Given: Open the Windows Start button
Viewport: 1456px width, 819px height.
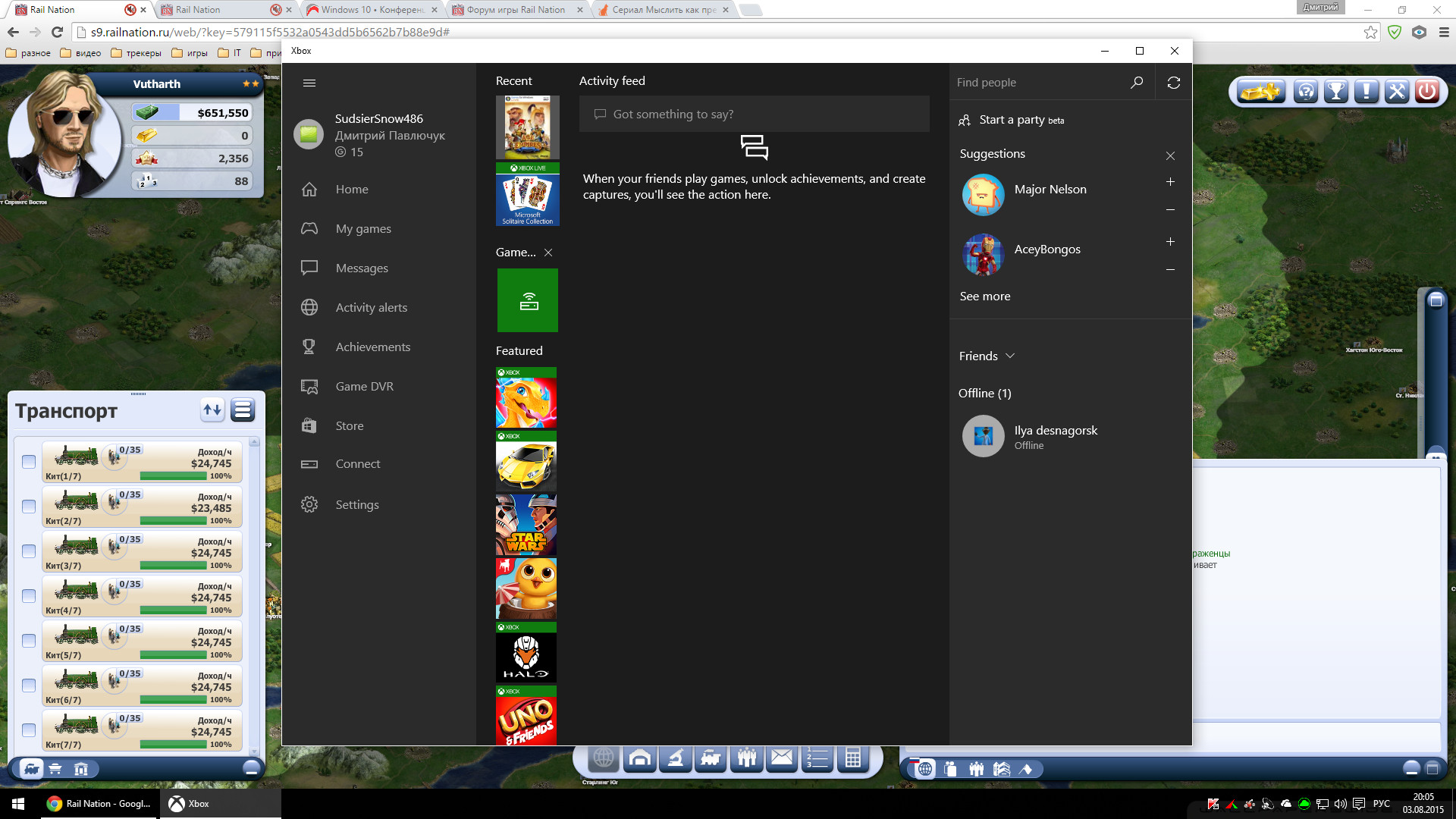Looking at the screenshot, I should (19, 804).
